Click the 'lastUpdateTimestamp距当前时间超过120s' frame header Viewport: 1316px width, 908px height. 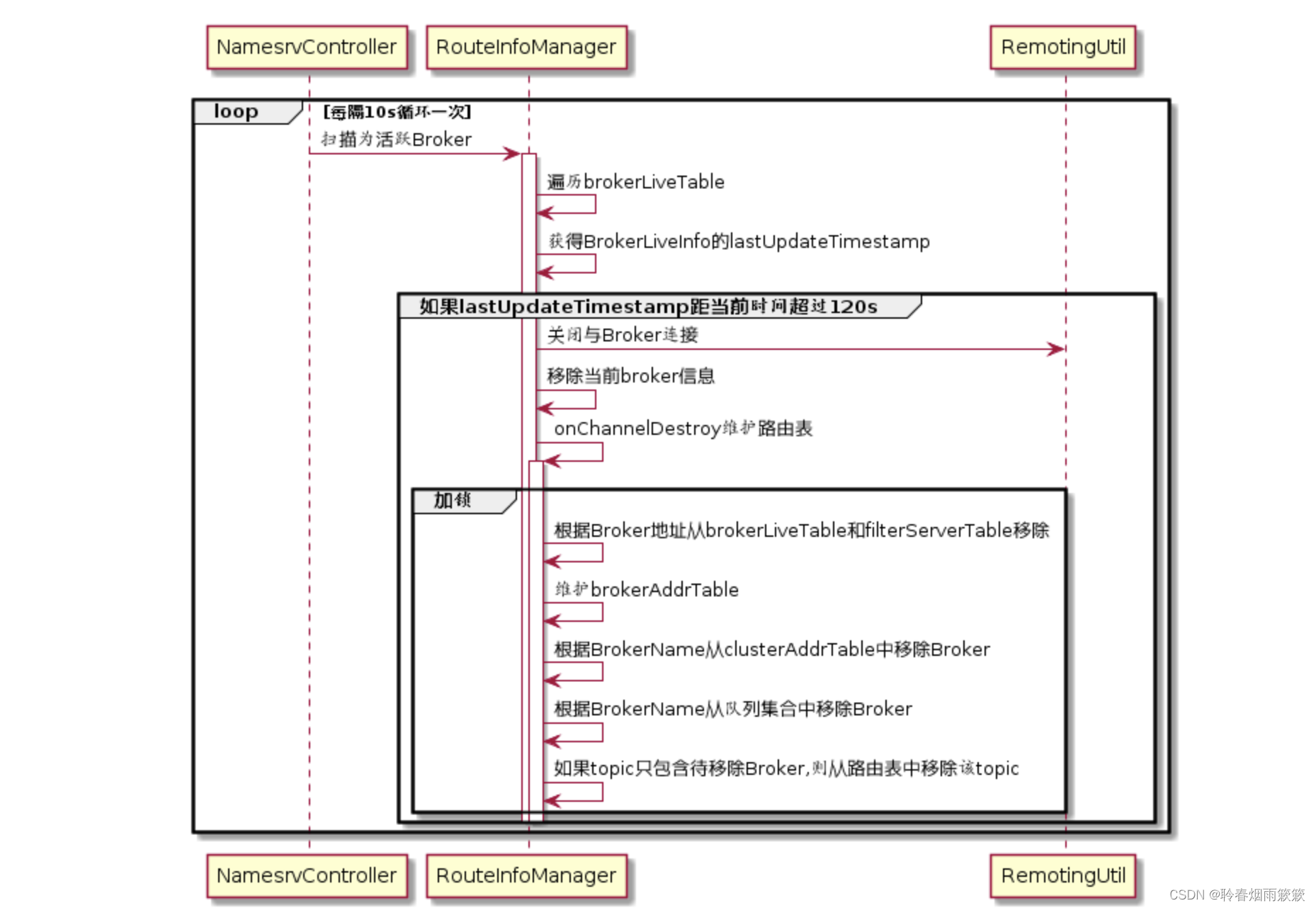pos(659,307)
